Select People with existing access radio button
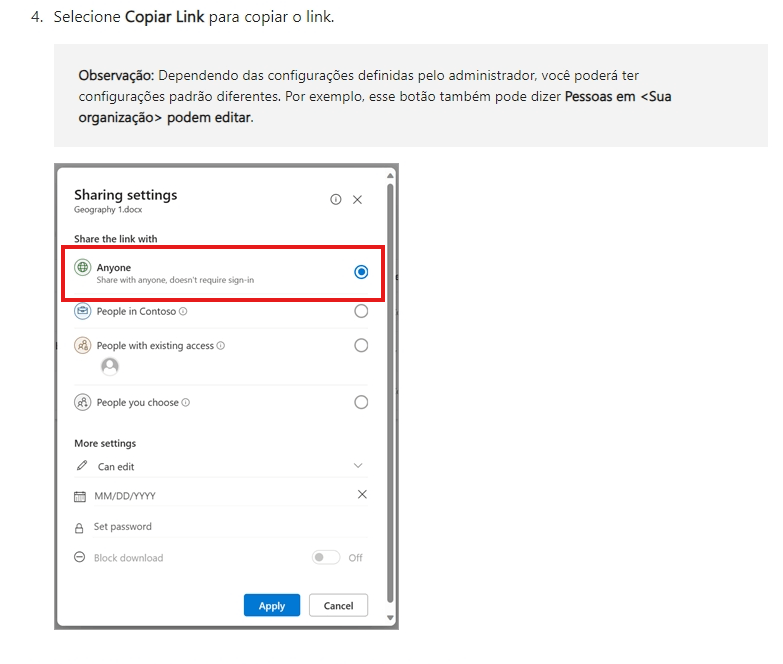Screen dimensions: 783x664 point(361,345)
